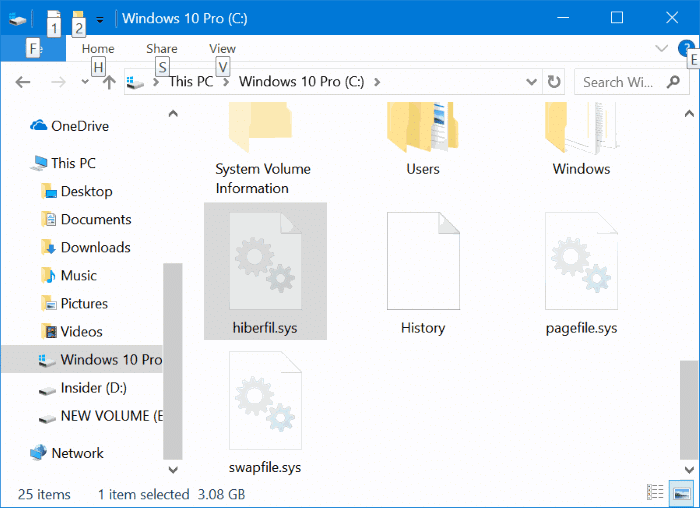Select the pagefile.sys file icon

581,261
